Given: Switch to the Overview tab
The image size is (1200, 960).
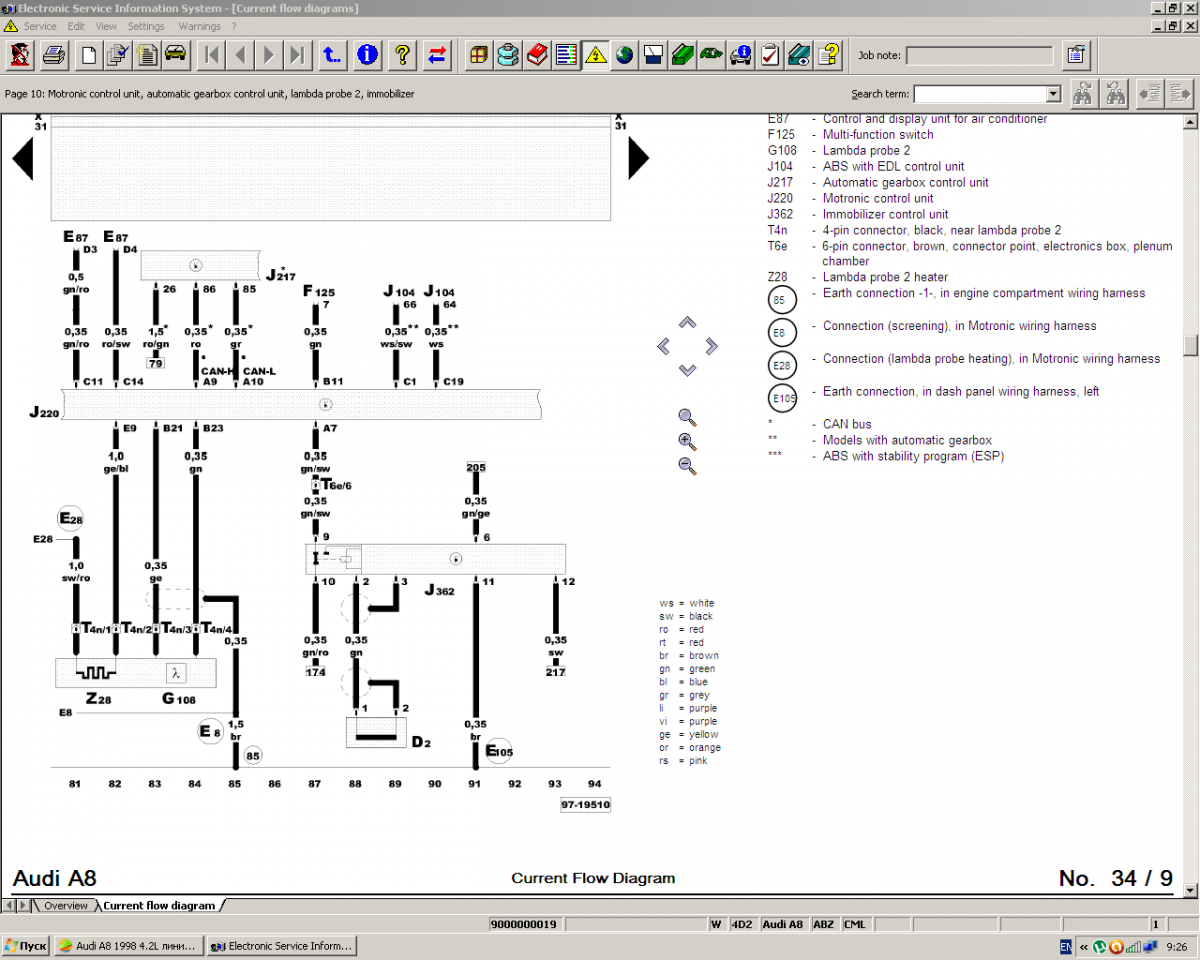Looking at the screenshot, I should [65, 905].
